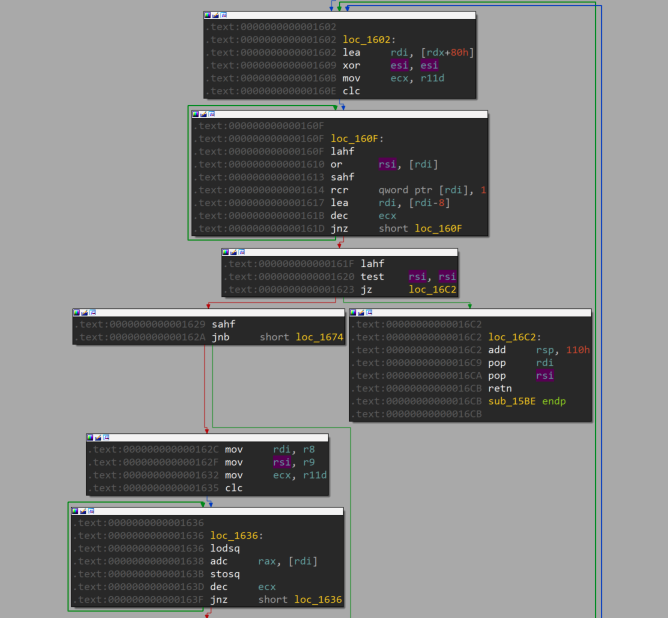Follow the loc_1674 jump target in jnb
Screen dimensions: 668x618
tap(320, 337)
